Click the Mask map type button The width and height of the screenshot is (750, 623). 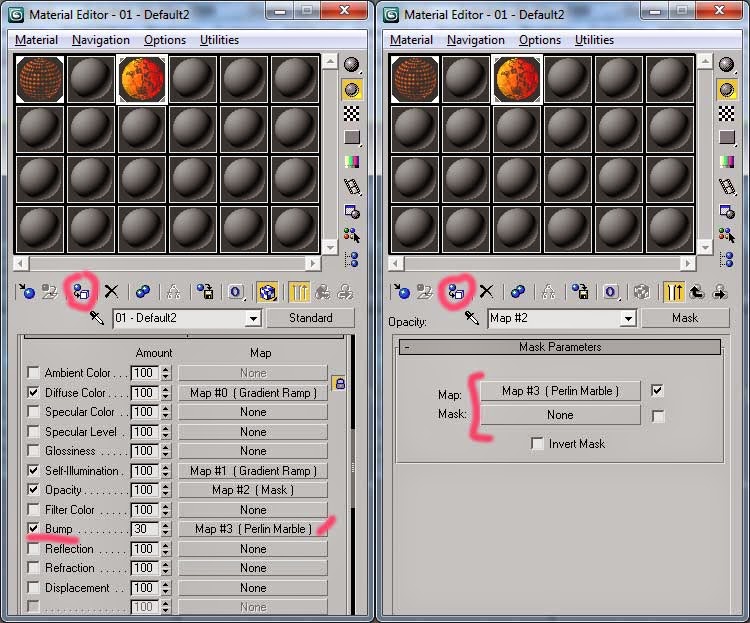[685, 318]
